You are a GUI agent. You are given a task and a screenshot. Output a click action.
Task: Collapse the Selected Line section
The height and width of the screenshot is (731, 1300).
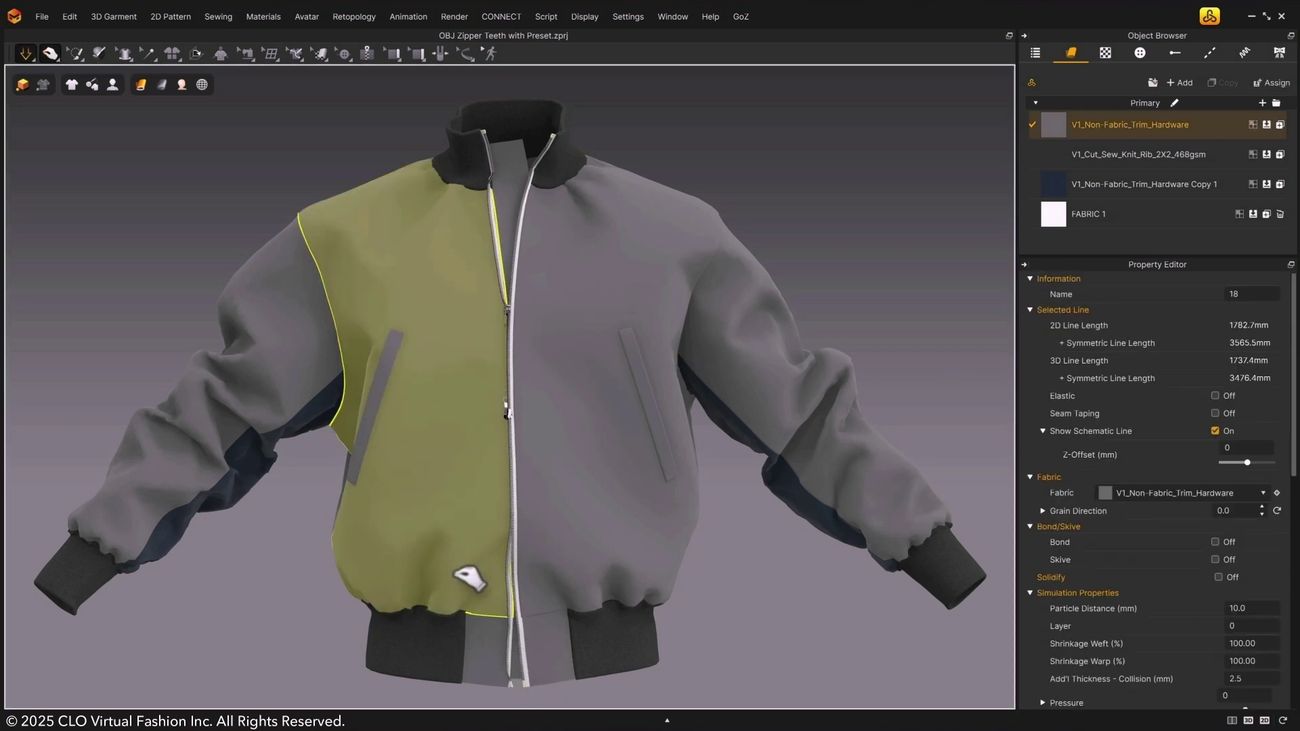pos(1030,310)
